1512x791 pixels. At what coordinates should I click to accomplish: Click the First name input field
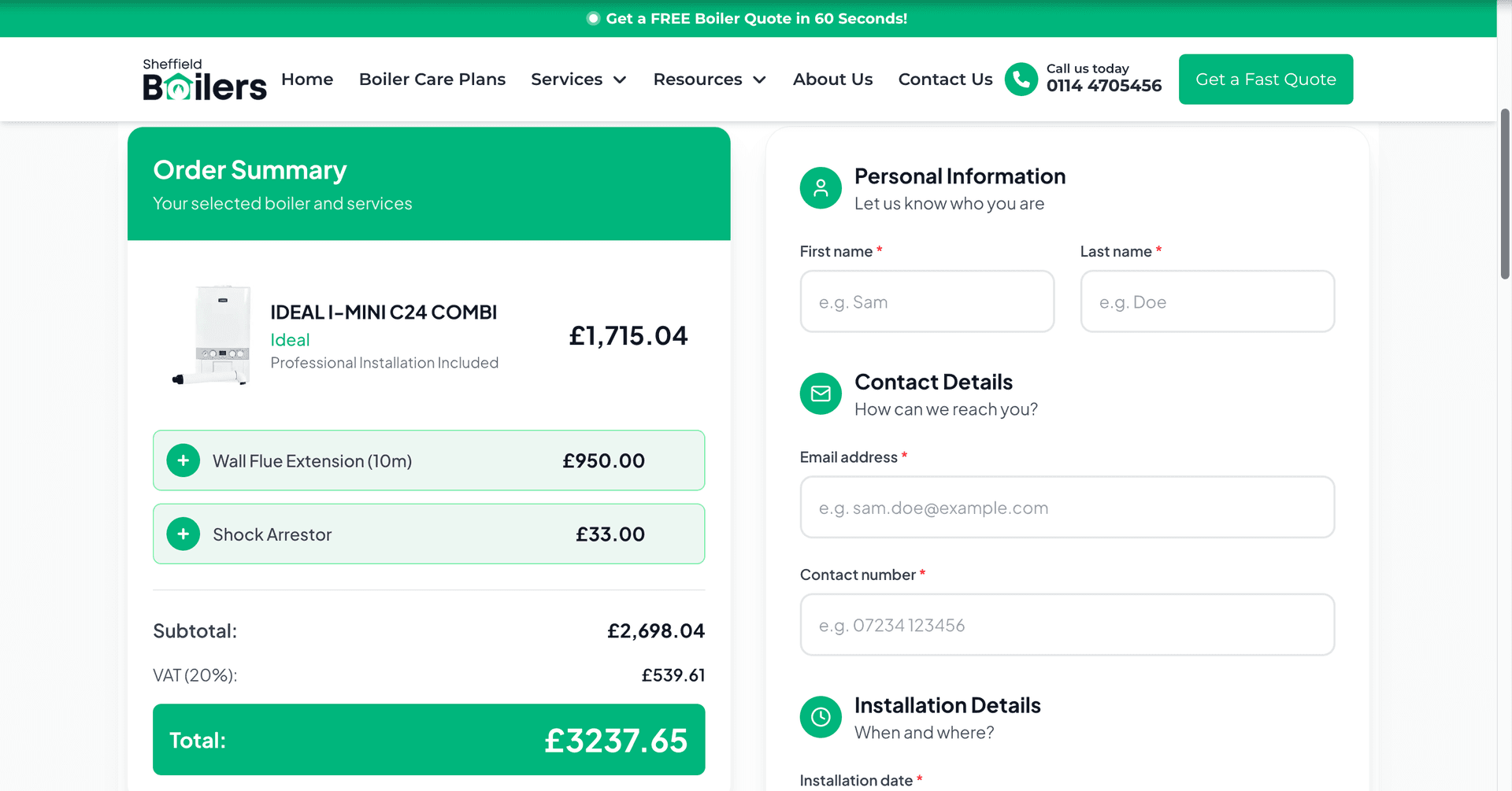click(927, 302)
